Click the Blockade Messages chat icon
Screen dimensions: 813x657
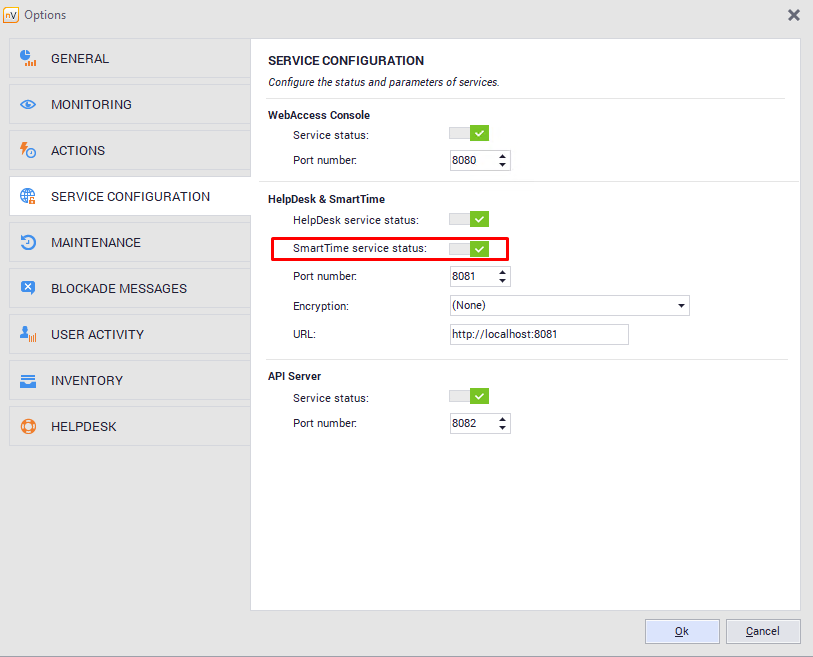(x=28, y=289)
